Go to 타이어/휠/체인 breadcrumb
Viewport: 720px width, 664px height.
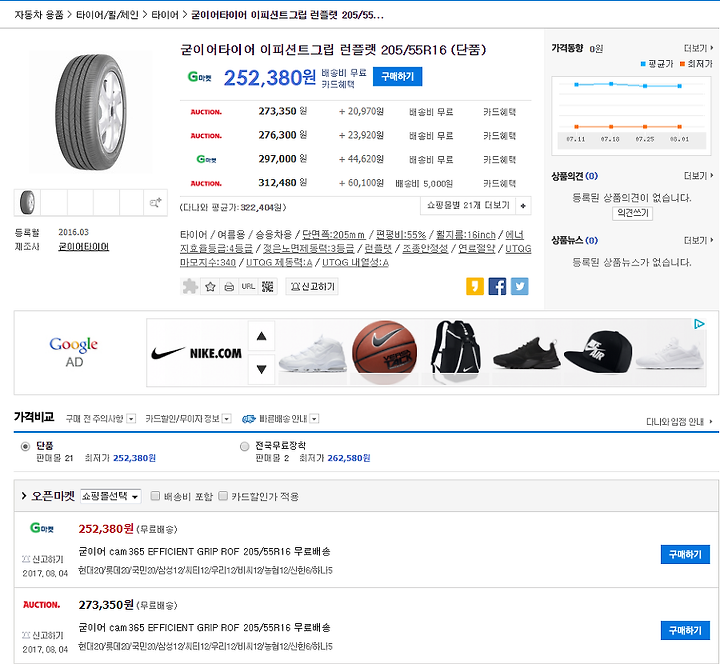(107, 15)
